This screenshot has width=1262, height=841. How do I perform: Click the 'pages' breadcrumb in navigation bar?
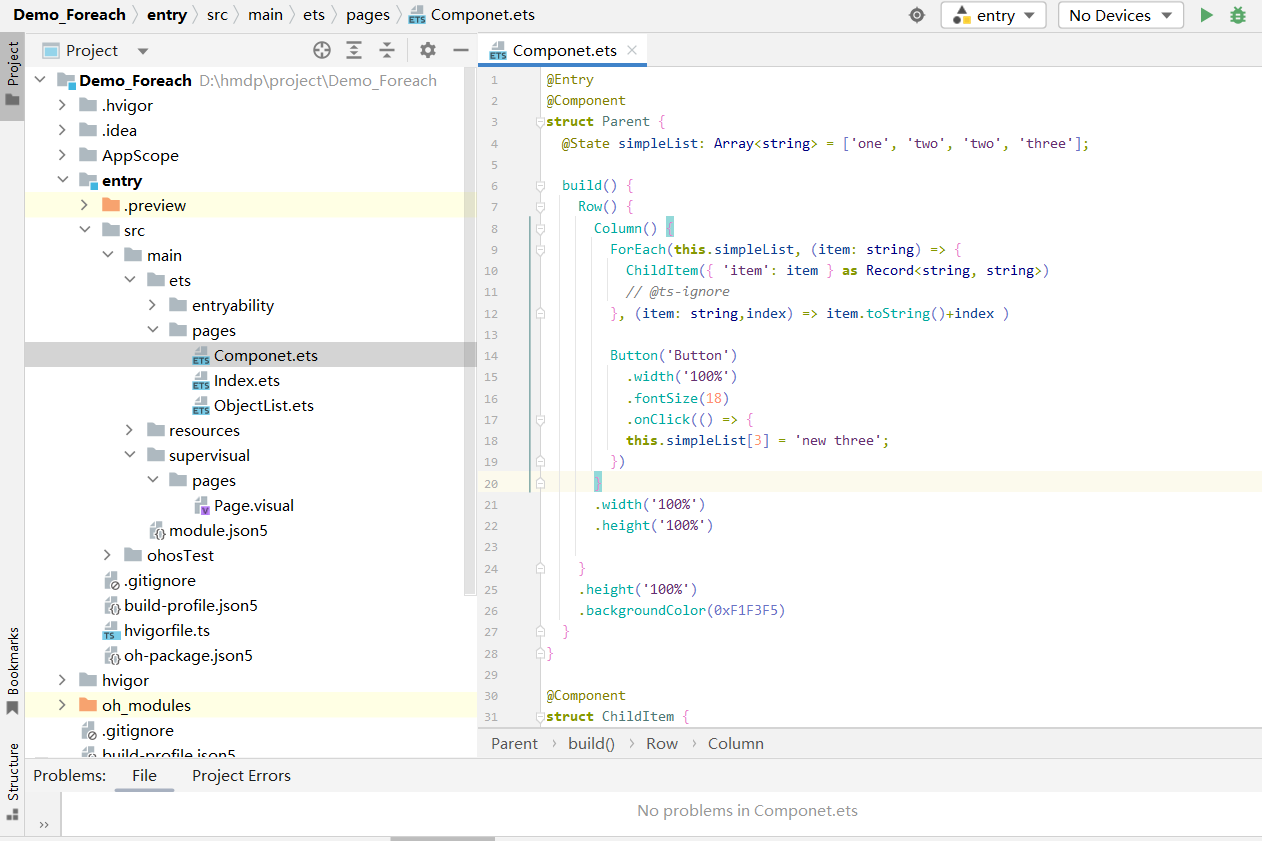pyautogui.click(x=368, y=15)
